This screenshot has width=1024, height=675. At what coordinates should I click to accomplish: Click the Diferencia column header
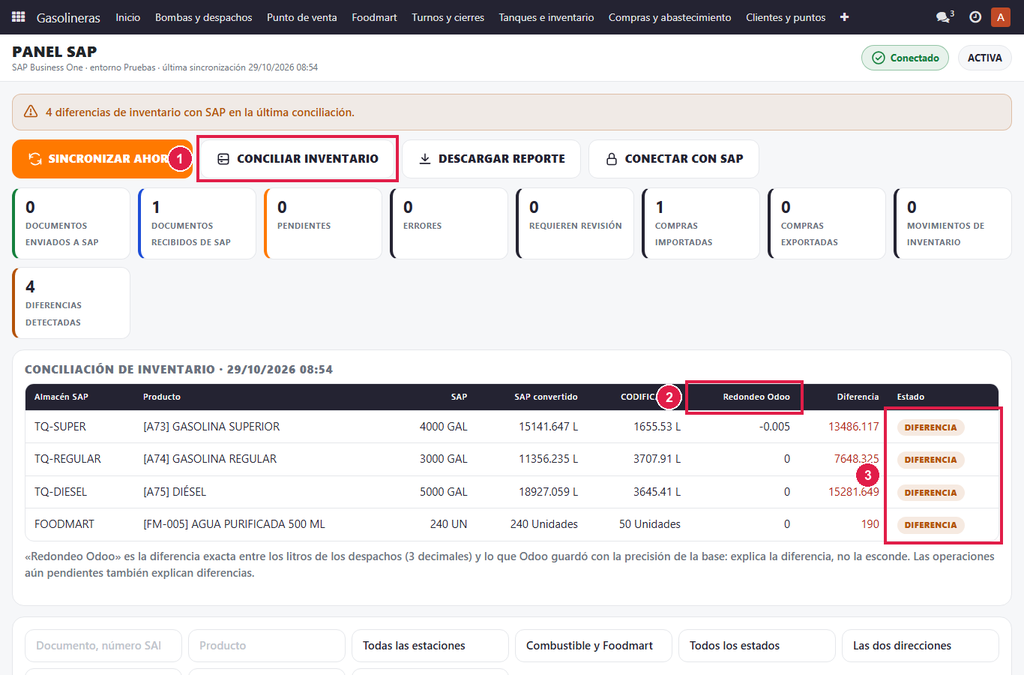(x=858, y=397)
